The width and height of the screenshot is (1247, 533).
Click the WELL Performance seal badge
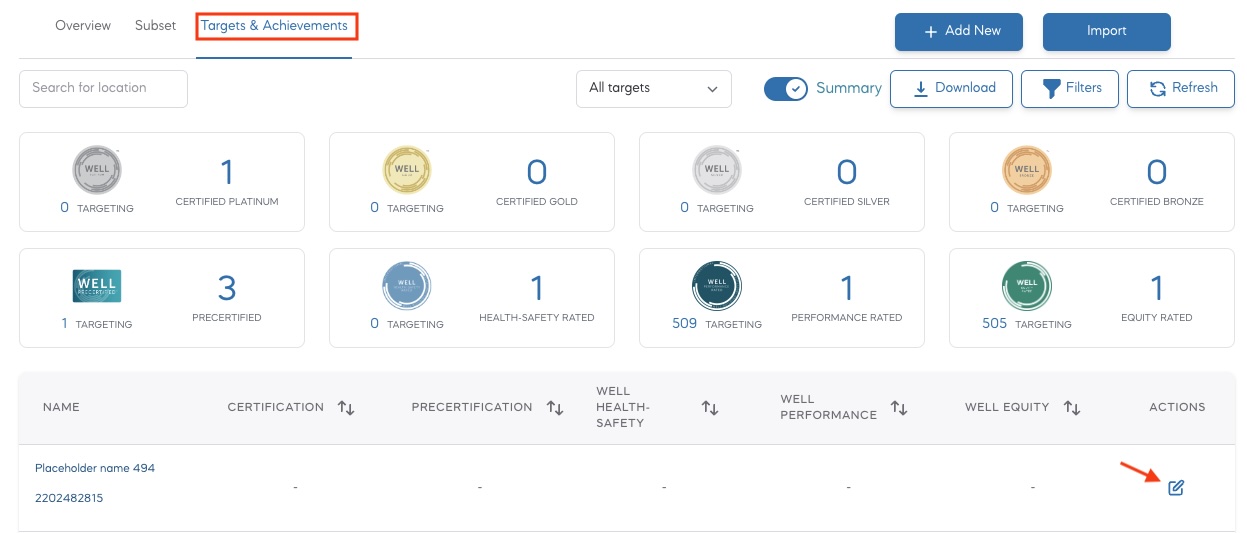pyautogui.click(x=718, y=287)
